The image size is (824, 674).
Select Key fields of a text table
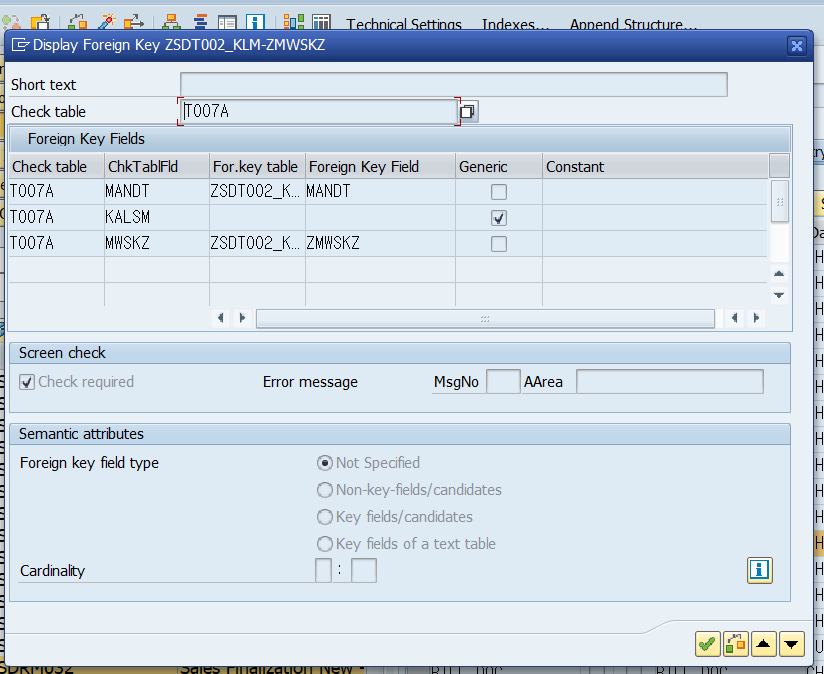pos(323,543)
